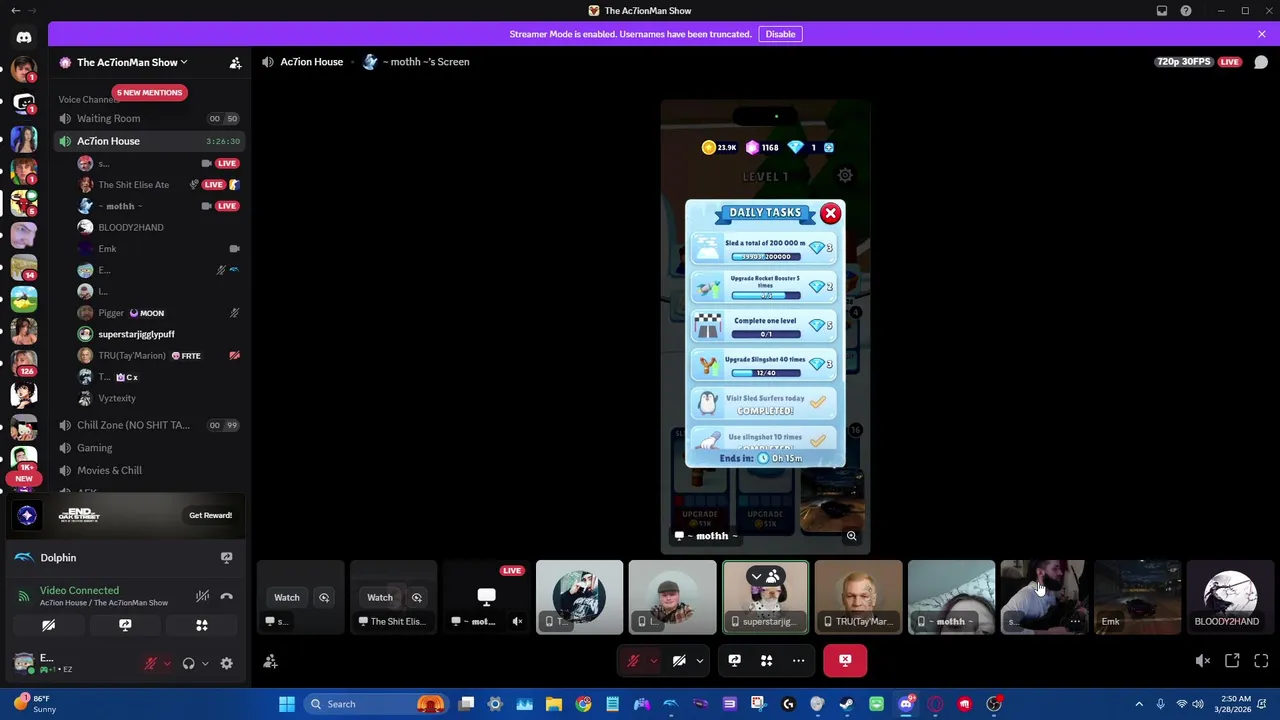
Task: Expand camera options arrow in call controls
Action: point(699,660)
